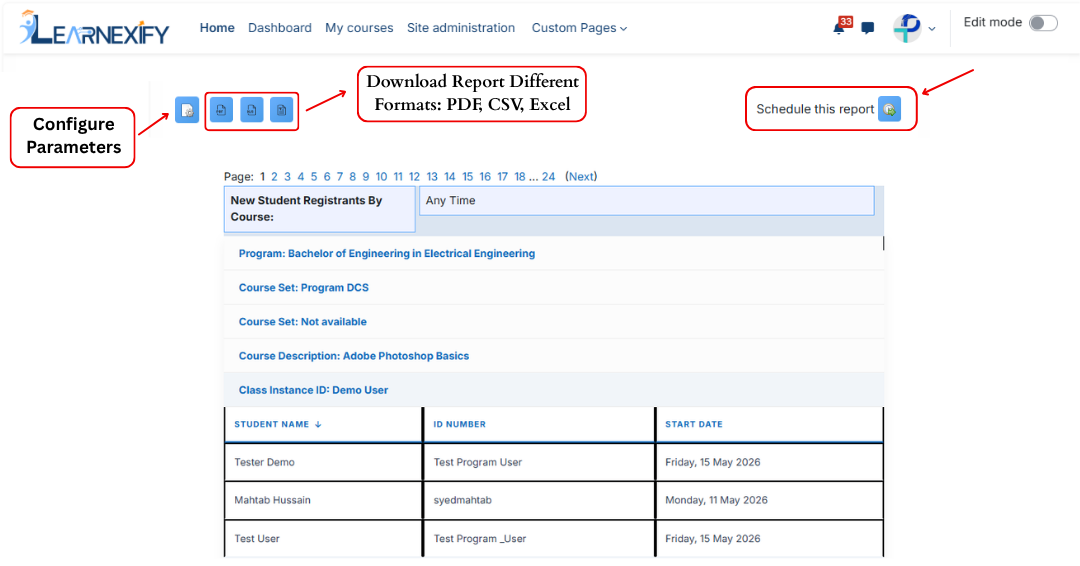This screenshot has height=566, width=1080.
Task: Open Course Description: Adobe Photoshop Basics
Action: [x=354, y=356]
